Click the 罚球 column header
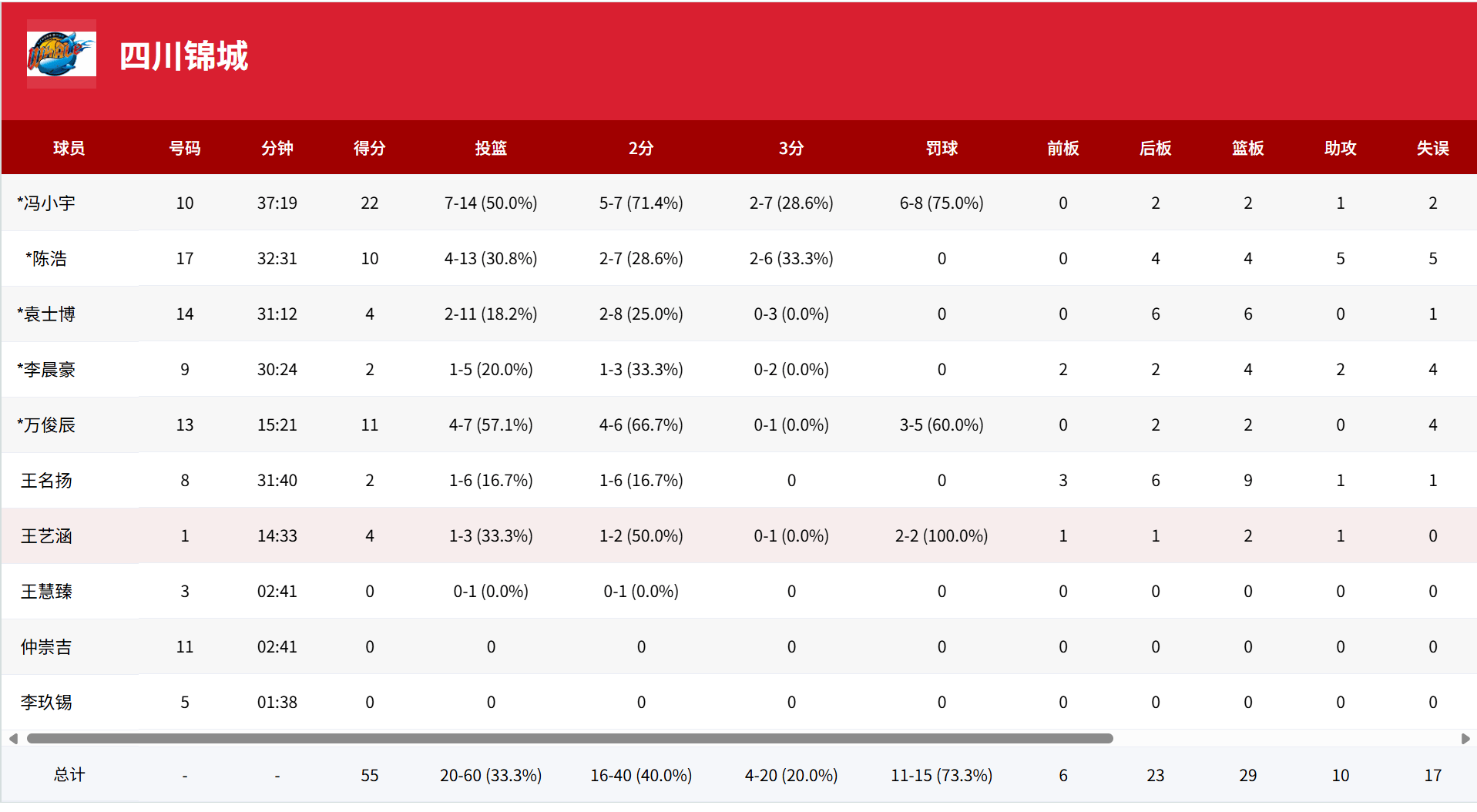The image size is (1477, 812). pos(942,148)
